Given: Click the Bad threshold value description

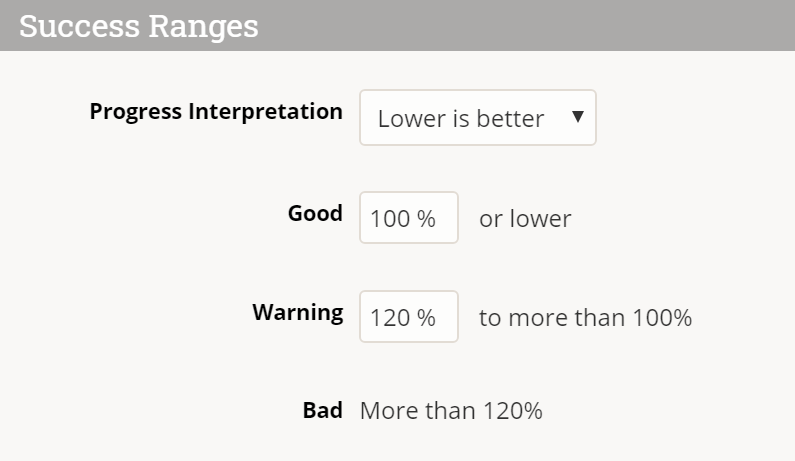Looking at the screenshot, I should click(x=451, y=410).
